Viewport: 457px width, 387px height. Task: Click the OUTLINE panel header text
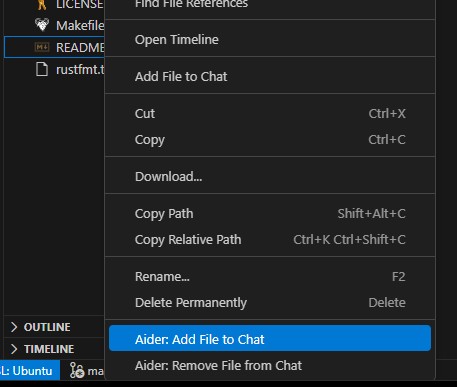[x=47, y=327]
